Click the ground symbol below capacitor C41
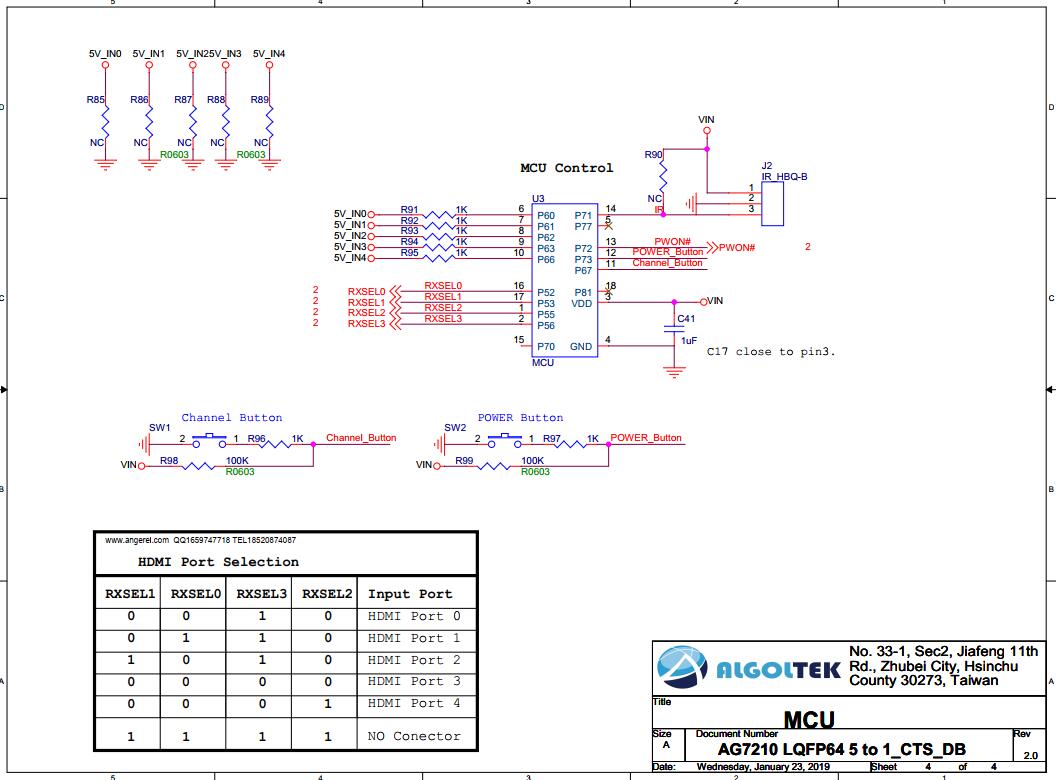This screenshot has width=1056, height=780. [674, 372]
